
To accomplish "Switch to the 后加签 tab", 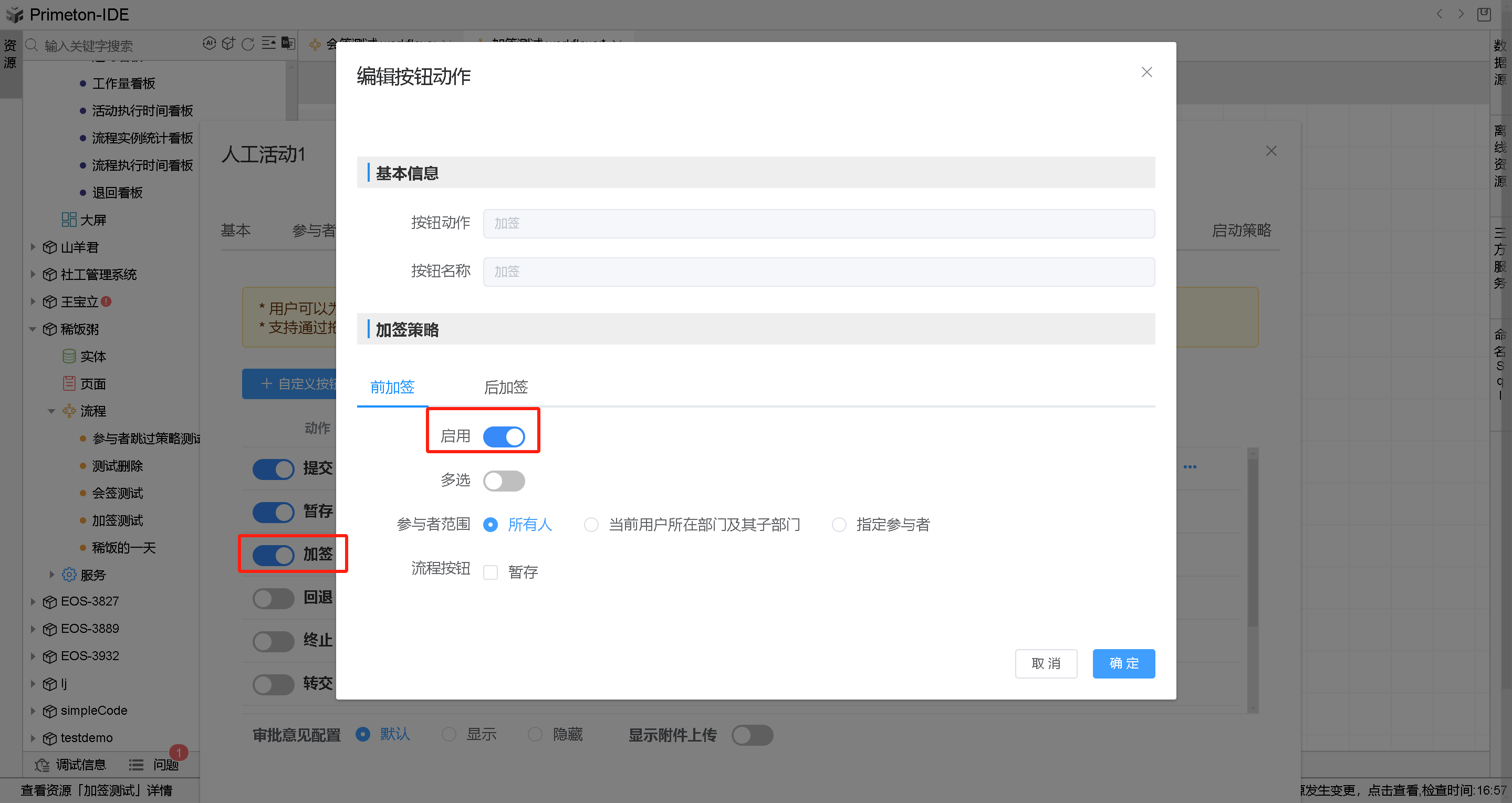I will (x=505, y=388).
